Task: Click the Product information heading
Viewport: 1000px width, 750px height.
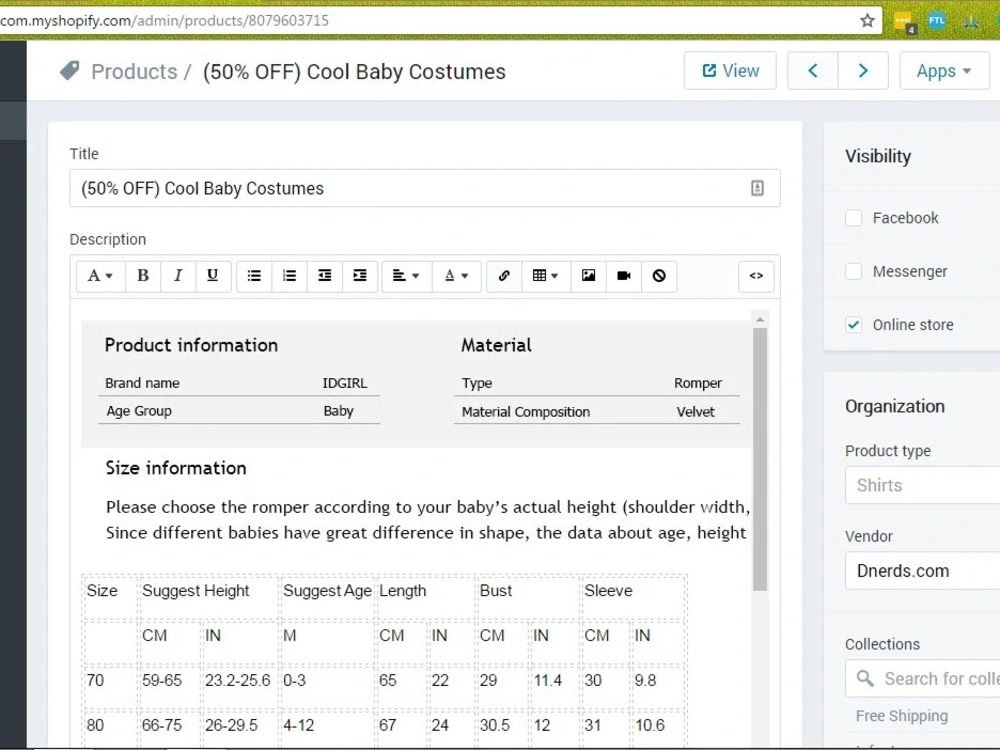Action: (x=191, y=345)
